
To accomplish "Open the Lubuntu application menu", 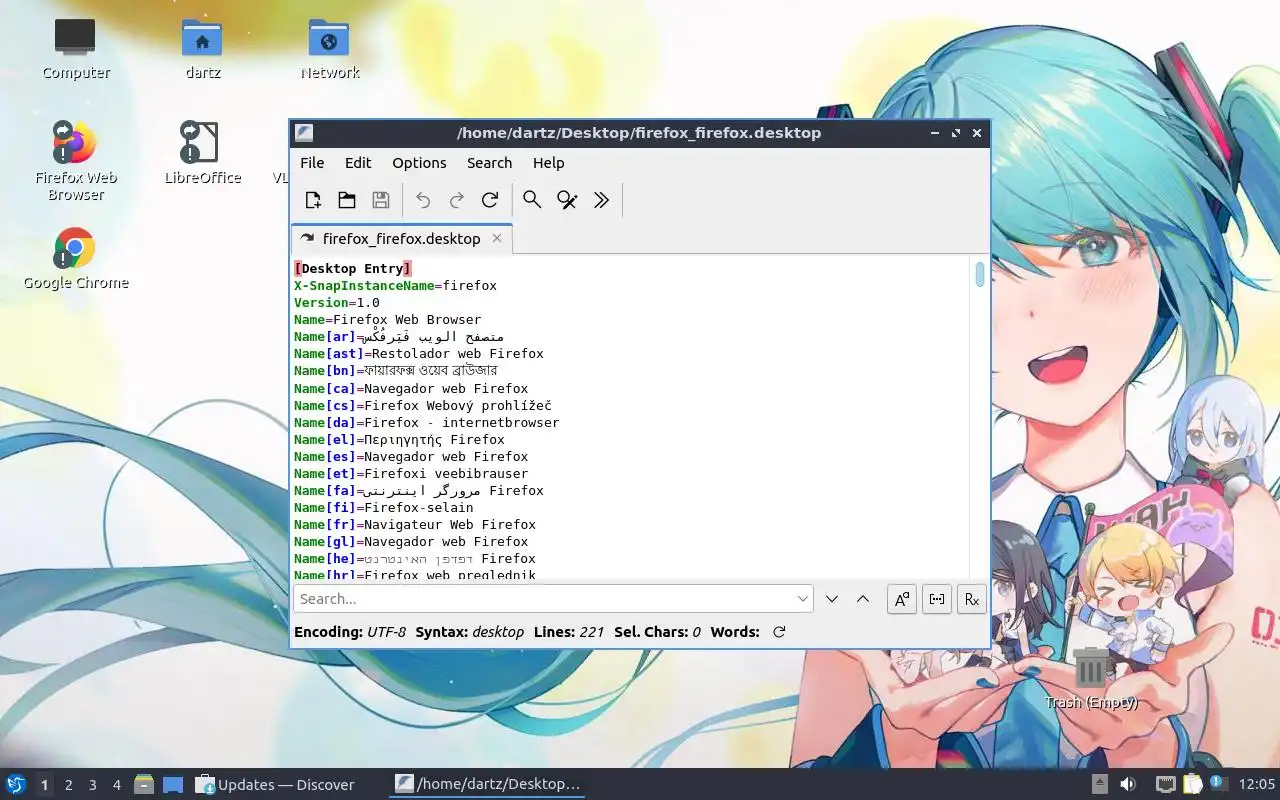I will pos(15,785).
